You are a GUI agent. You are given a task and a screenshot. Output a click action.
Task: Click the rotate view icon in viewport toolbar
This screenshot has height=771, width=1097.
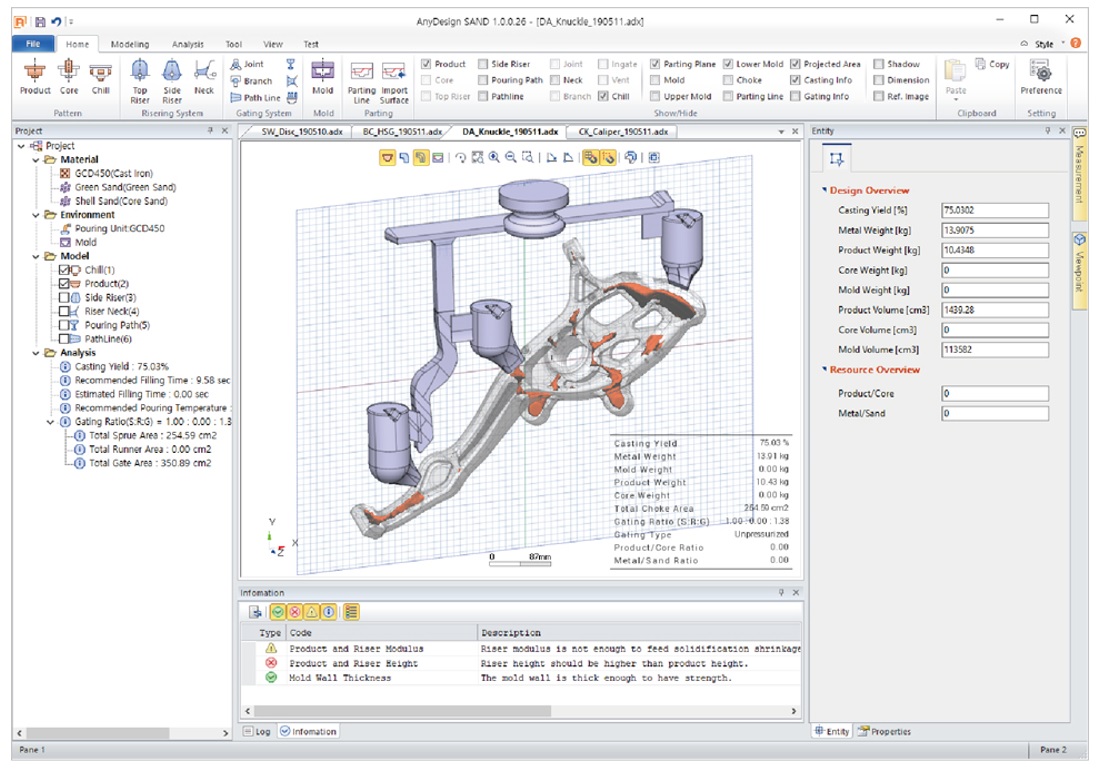coord(460,158)
